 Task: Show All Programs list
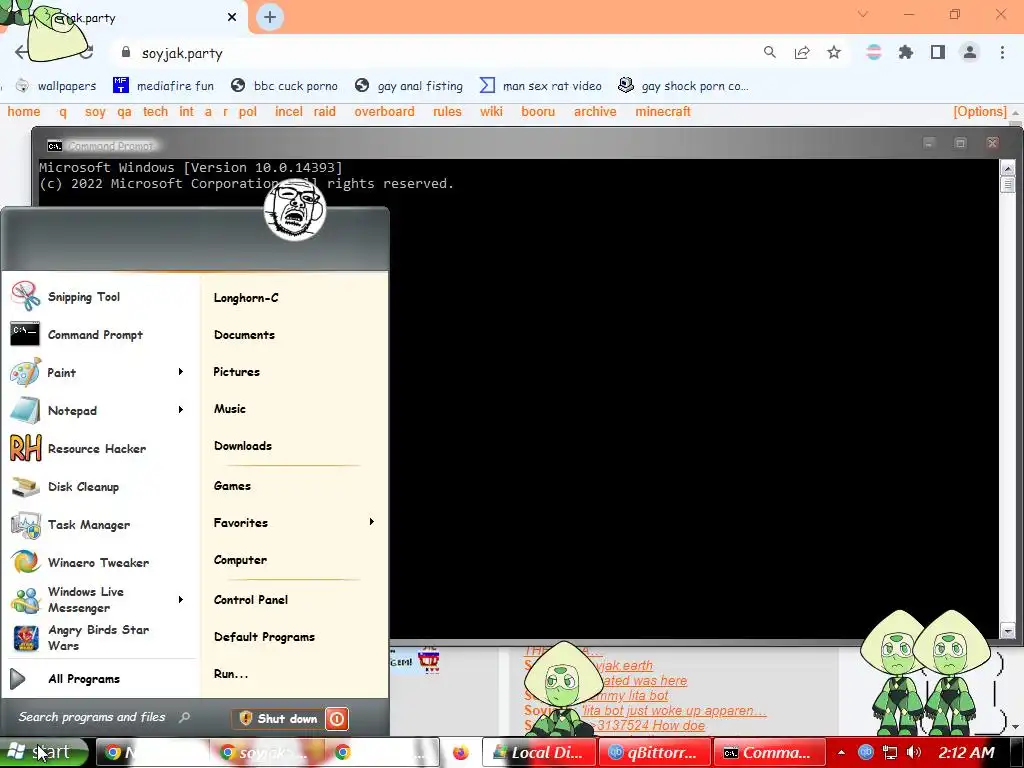(x=84, y=679)
